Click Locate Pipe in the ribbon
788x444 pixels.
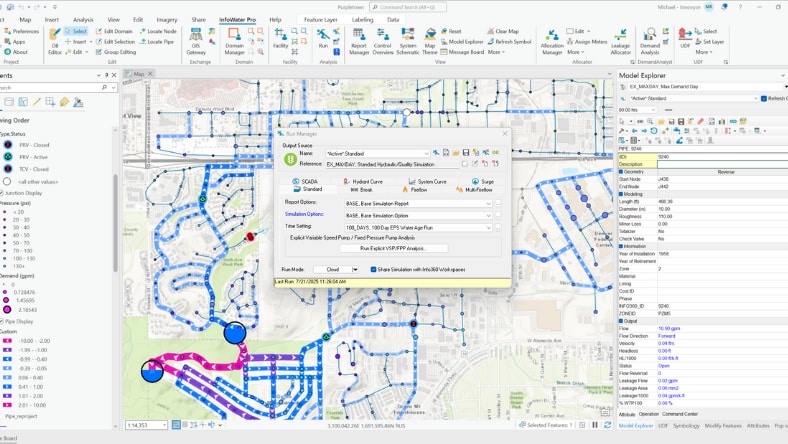(156, 42)
